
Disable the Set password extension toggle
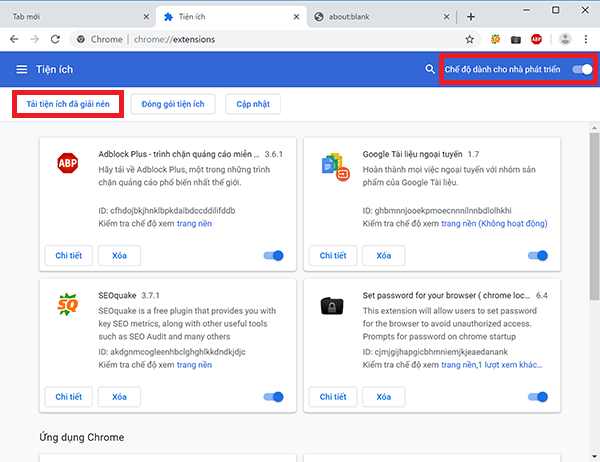click(x=538, y=397)
